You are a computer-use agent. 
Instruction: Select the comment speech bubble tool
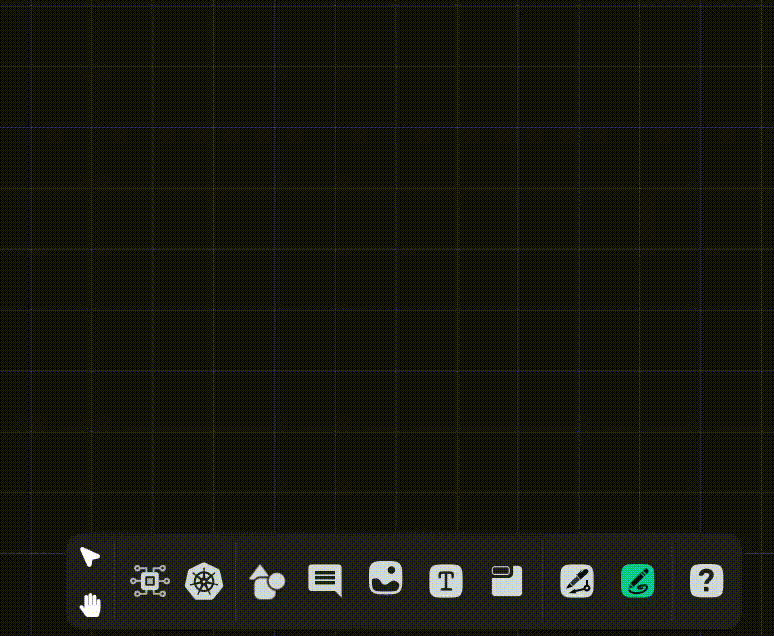coord(325,580)
